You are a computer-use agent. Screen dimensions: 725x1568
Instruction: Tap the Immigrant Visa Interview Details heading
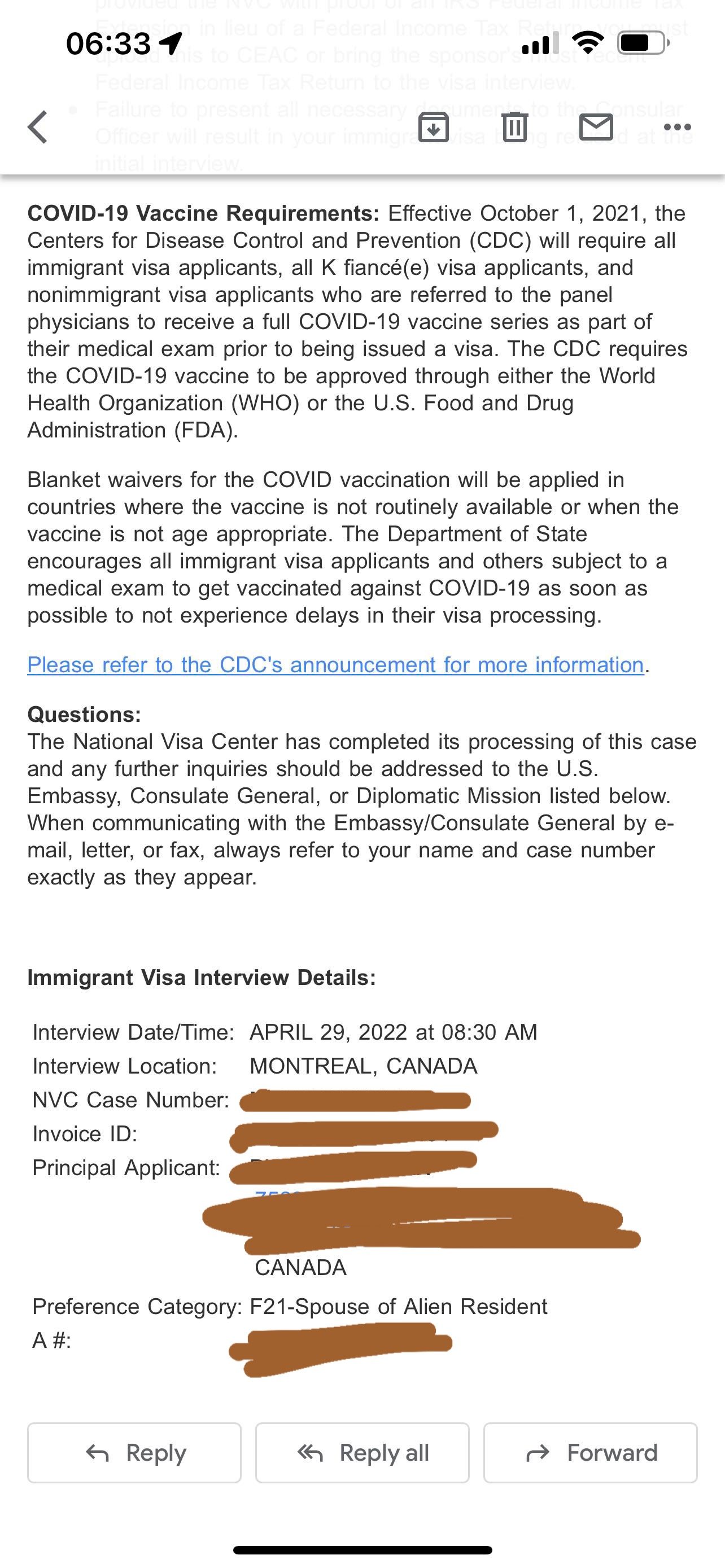[x=202, y=978]
